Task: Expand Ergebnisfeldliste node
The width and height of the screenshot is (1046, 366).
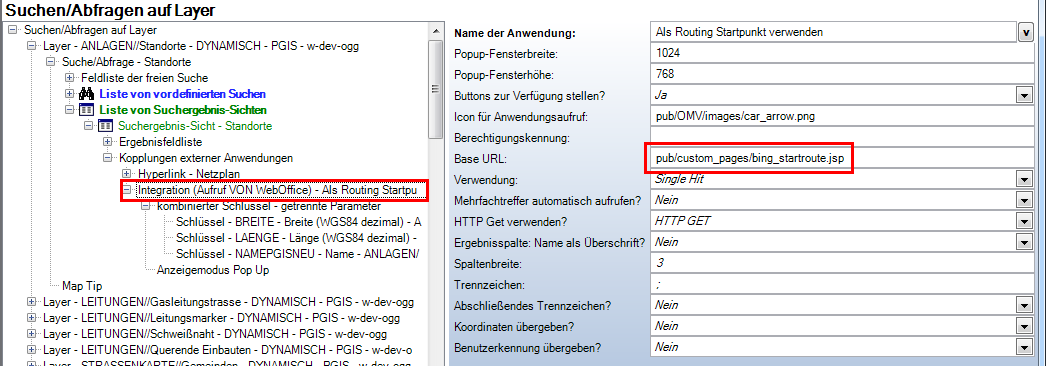Action: [107, 142]
